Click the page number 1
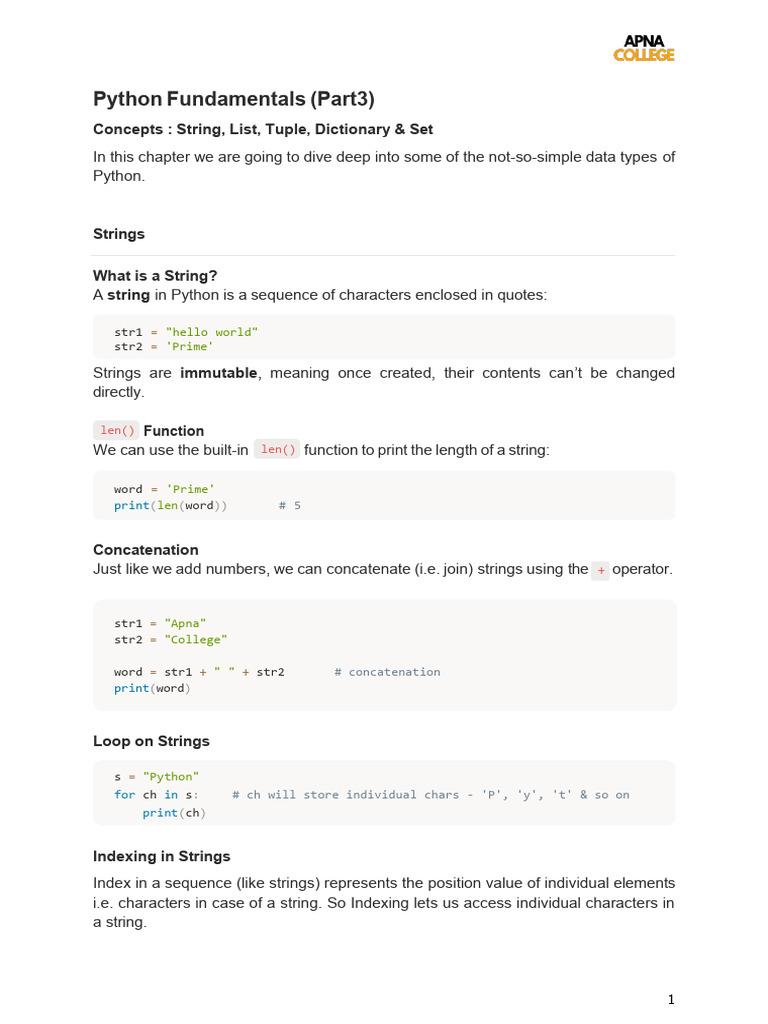The image size is (768, 1024). pos(671,999)
